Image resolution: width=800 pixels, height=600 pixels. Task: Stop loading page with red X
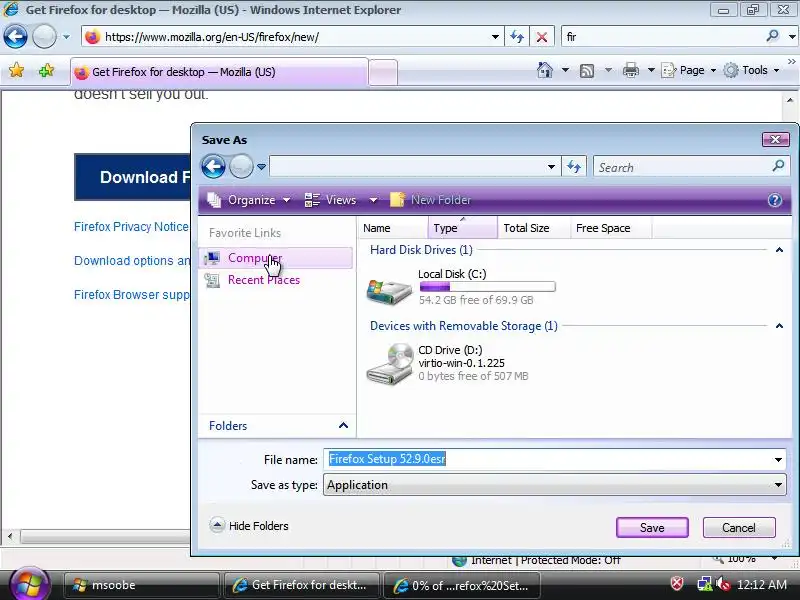pos(542,37)
